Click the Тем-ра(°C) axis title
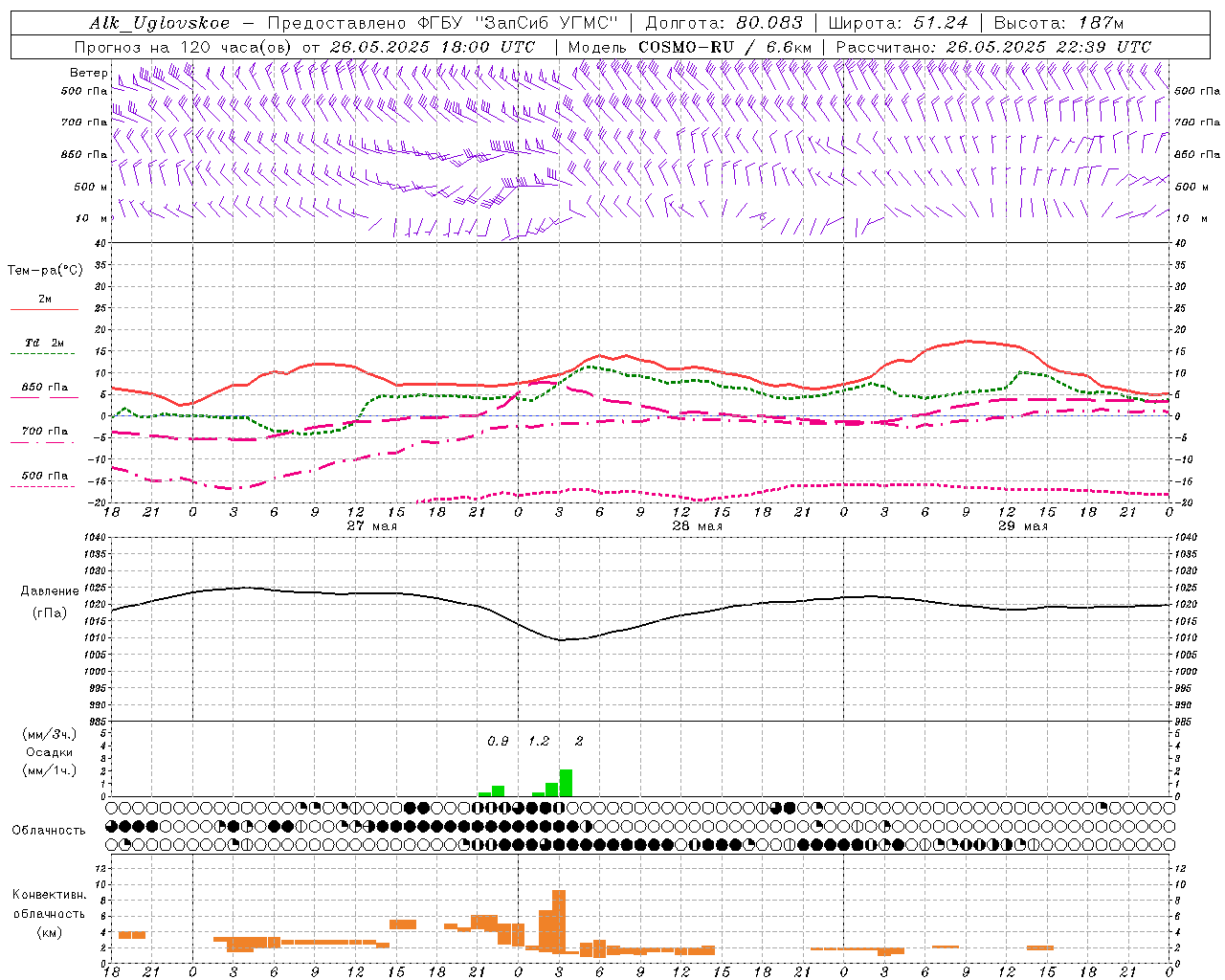The height and width of the screenshot is (980, 1225). click(45, 271)
